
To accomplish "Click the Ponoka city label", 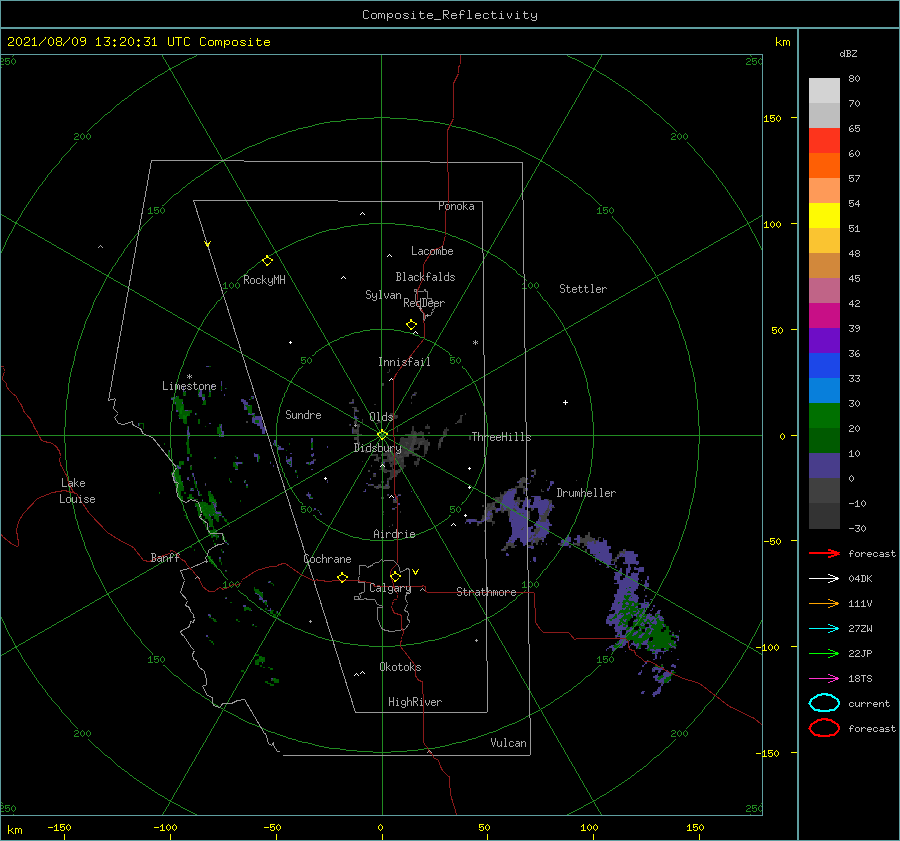I will tap(456, 206).
